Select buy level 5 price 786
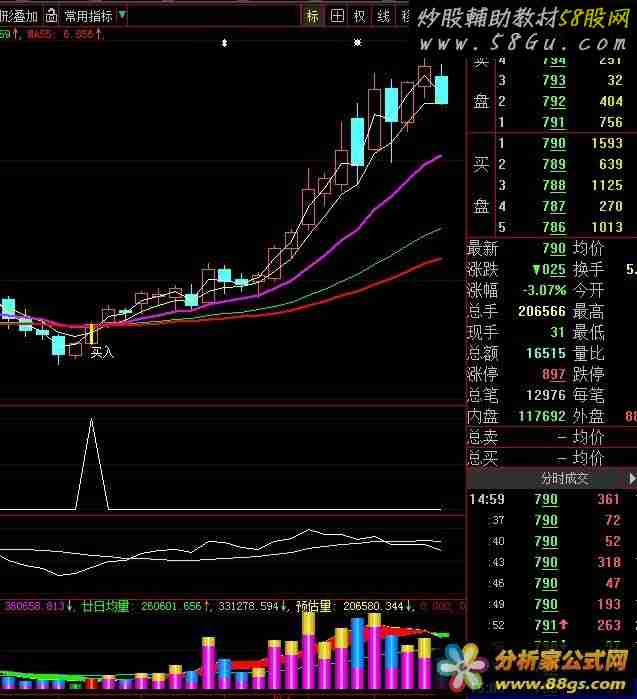This screenshot has width=637, height=699. [554, 227]
